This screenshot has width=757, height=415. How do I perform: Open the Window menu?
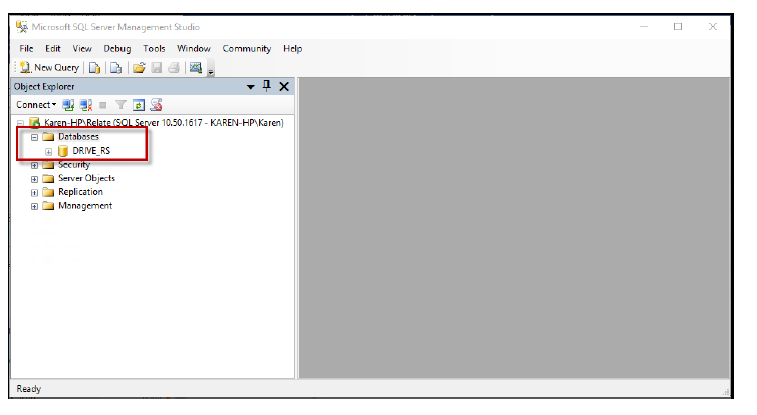[x=194, y=48]
